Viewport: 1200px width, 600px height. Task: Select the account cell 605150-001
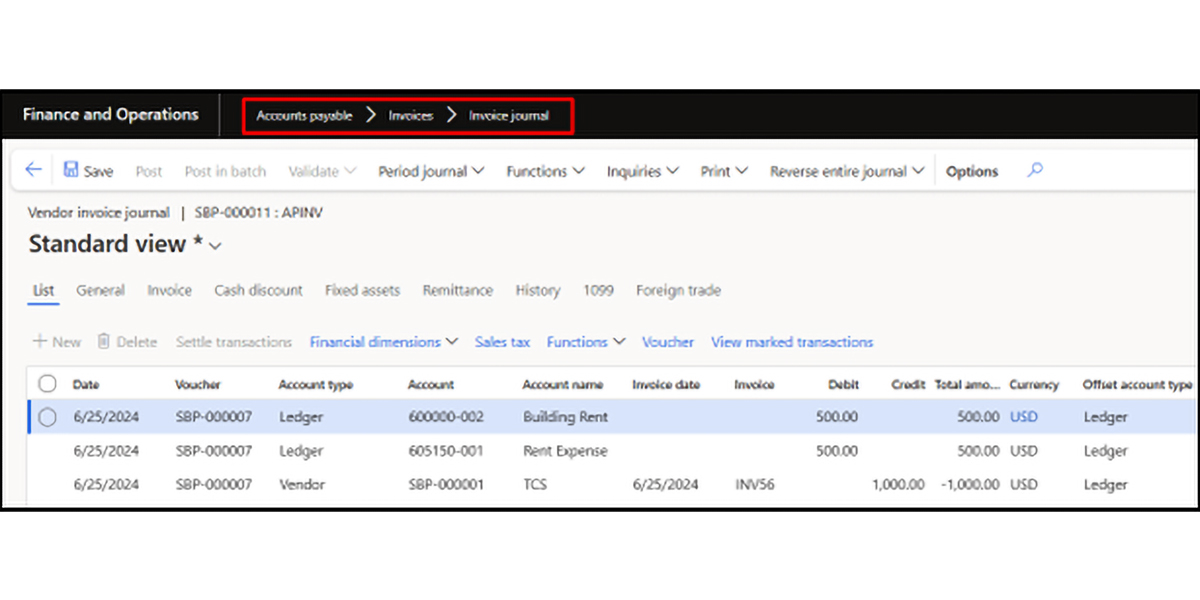(446, 451)
